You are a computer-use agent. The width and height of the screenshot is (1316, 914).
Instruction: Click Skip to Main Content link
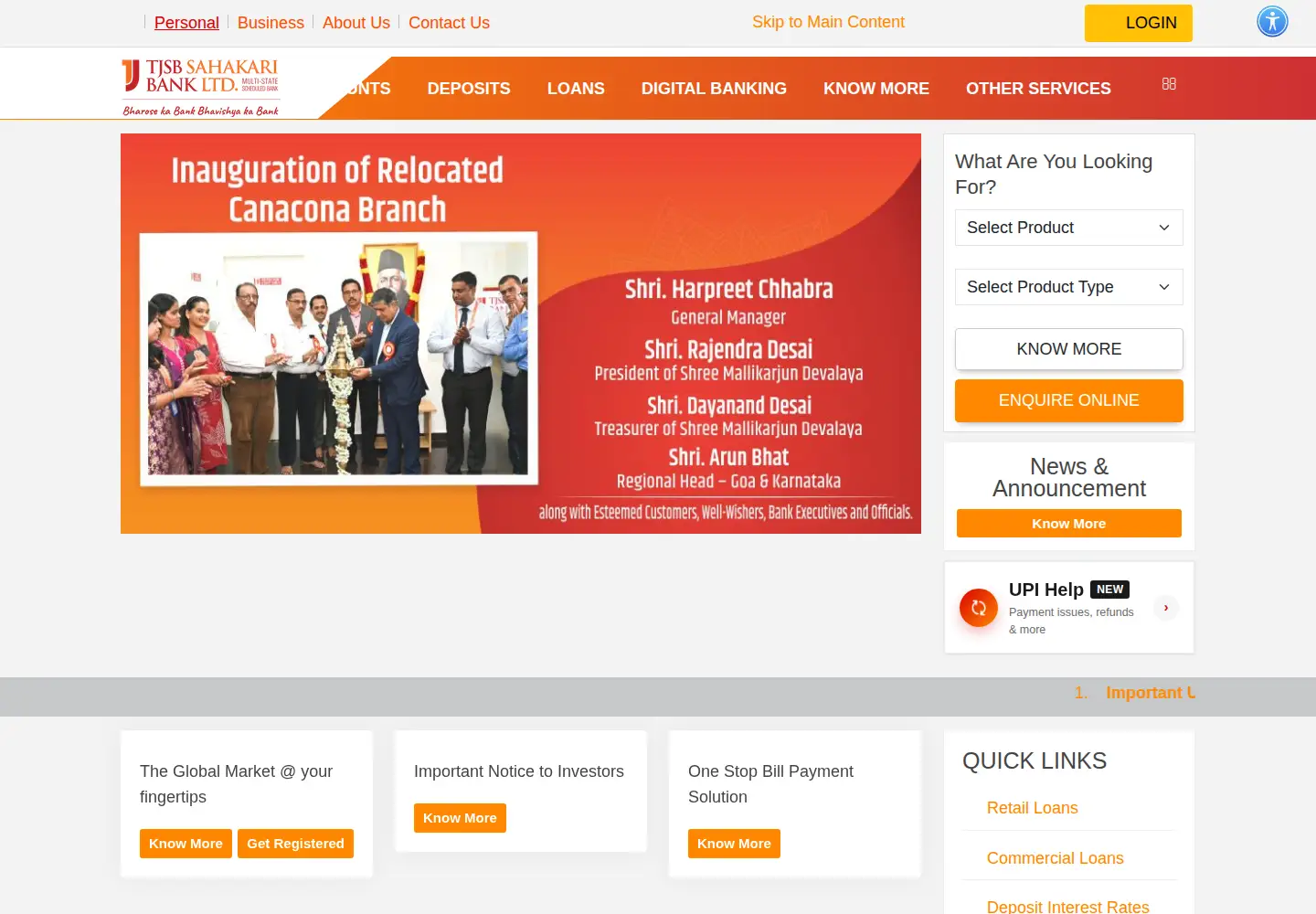pos(828,22)
